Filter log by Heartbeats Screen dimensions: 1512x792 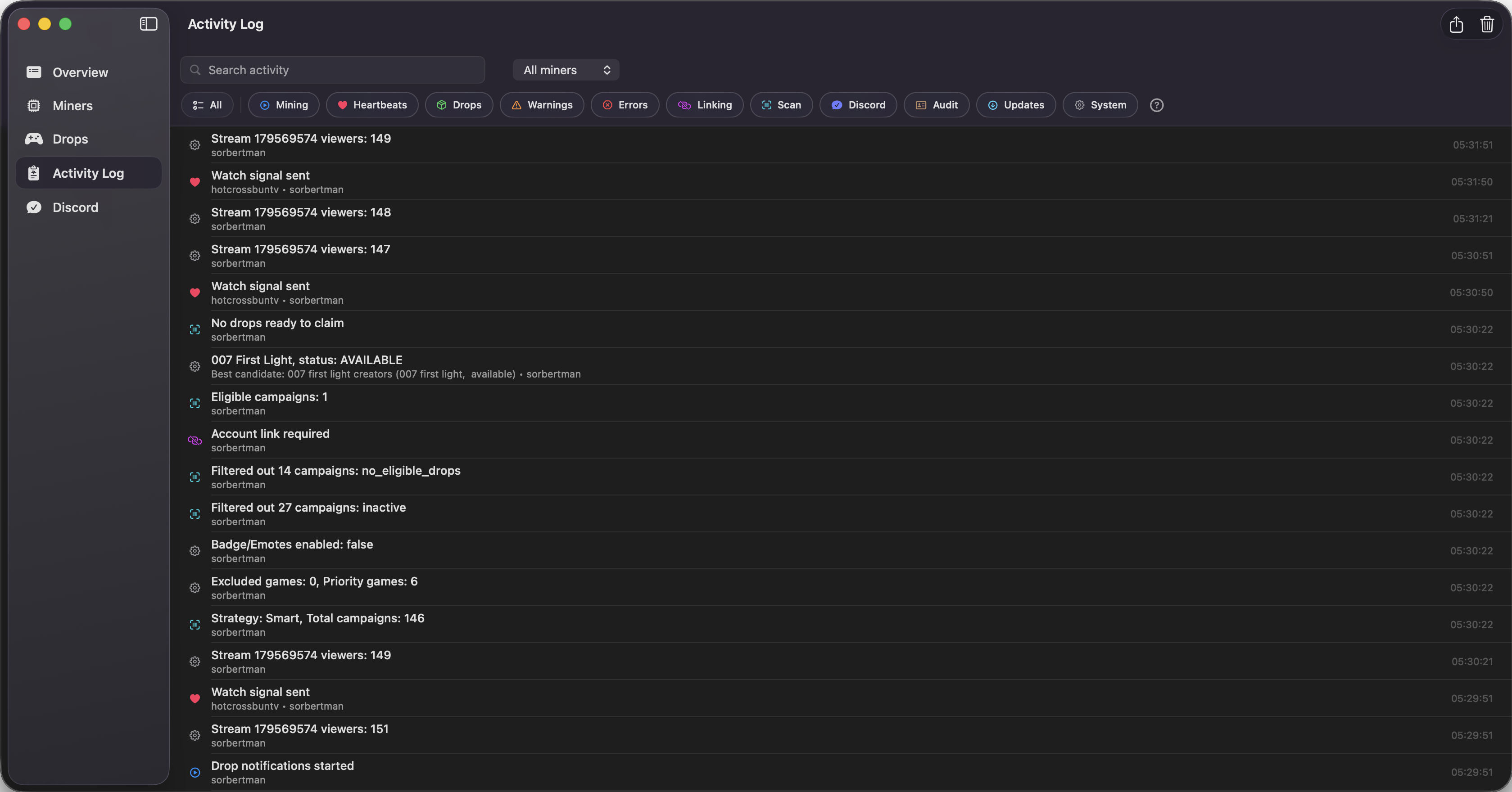tap(372, 105)
